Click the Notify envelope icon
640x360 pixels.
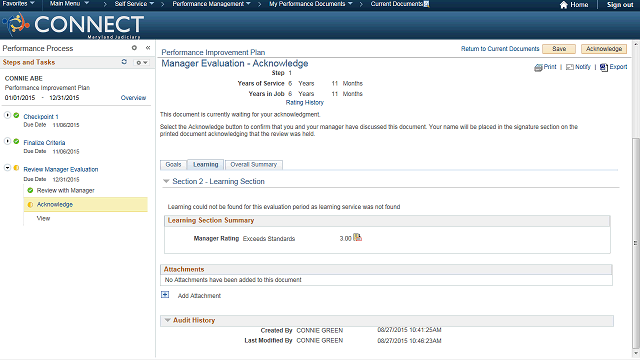point(570,67)
